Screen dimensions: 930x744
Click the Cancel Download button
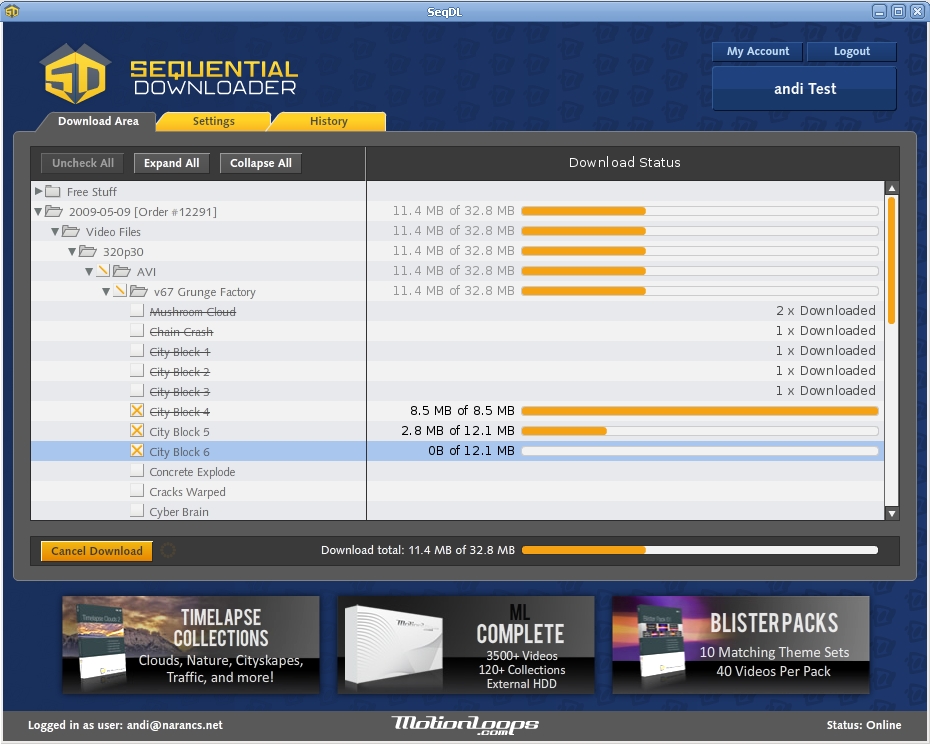coord(97,551)
